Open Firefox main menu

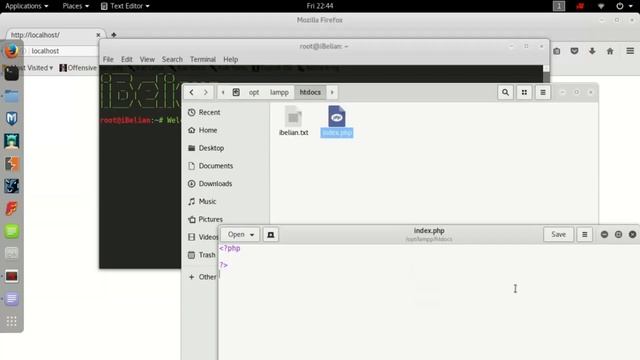point(630,51)
